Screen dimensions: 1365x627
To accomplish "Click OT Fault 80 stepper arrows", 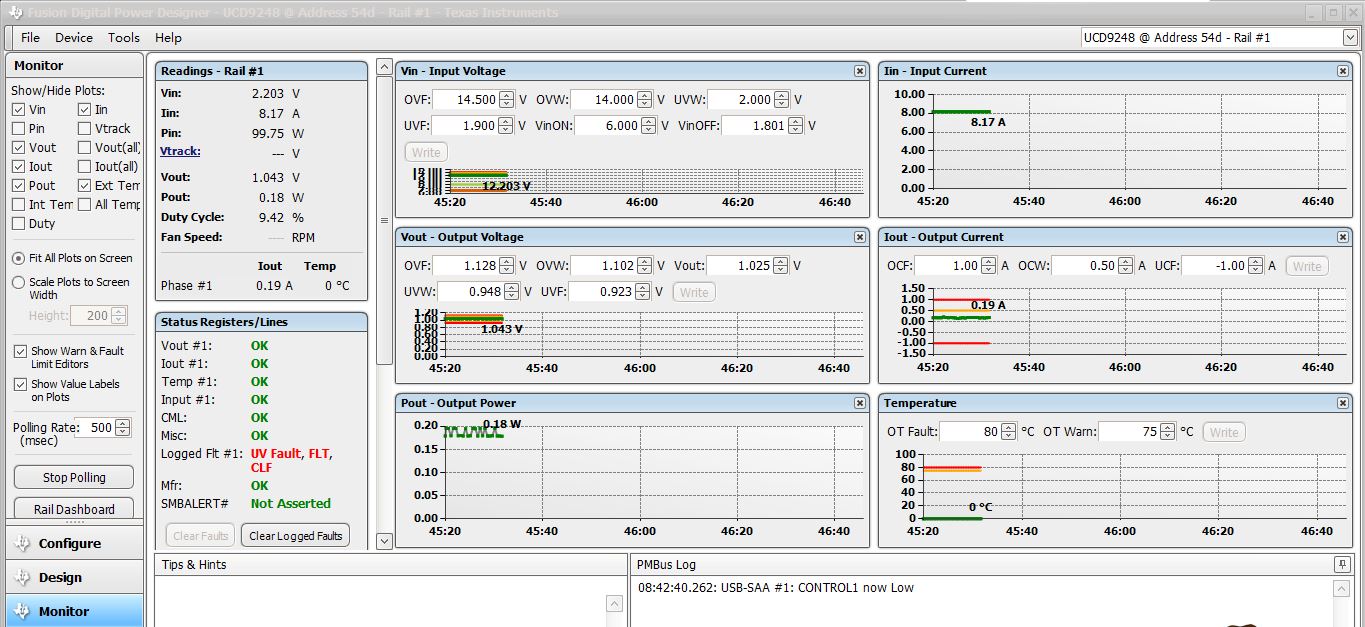I will 1008,432.
